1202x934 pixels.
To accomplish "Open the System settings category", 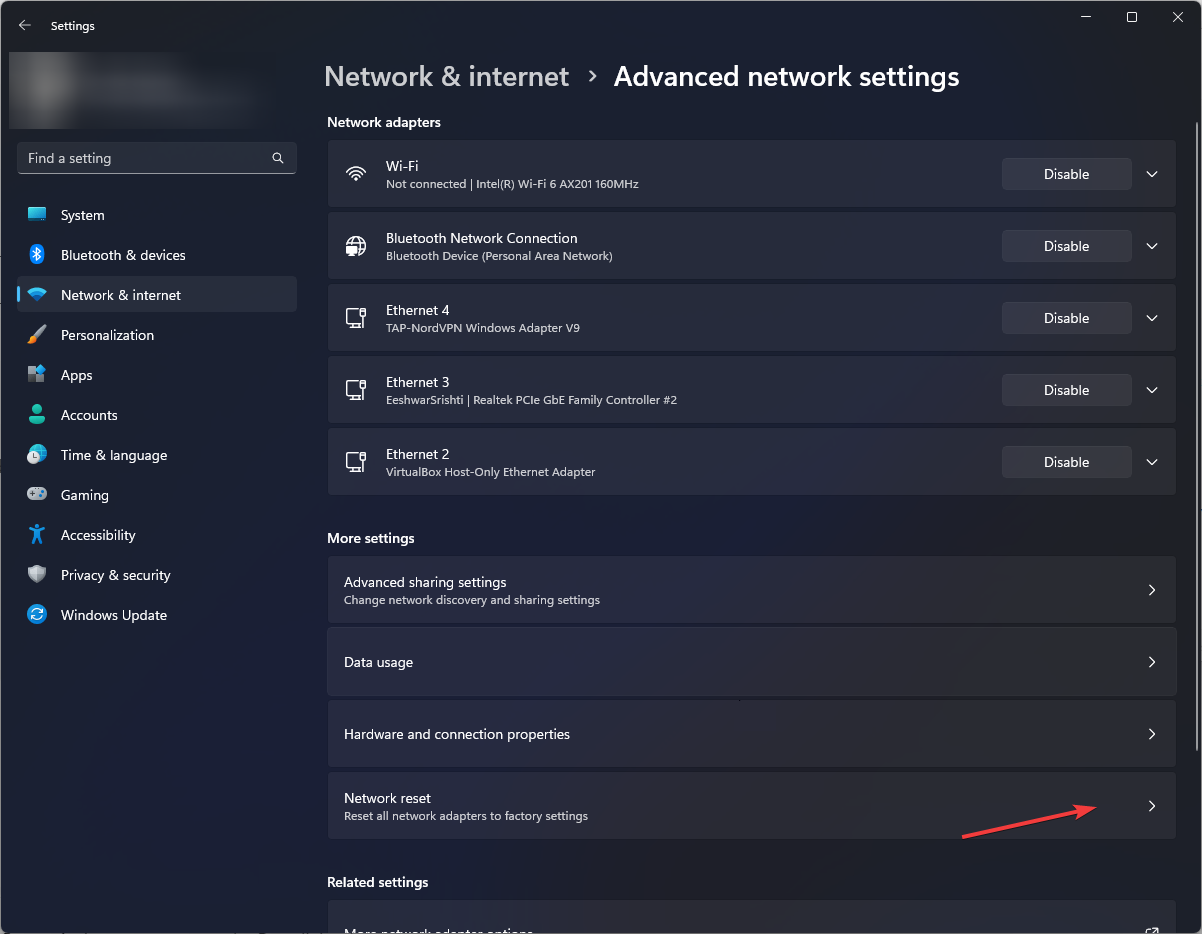I will [x=82, y=215].
